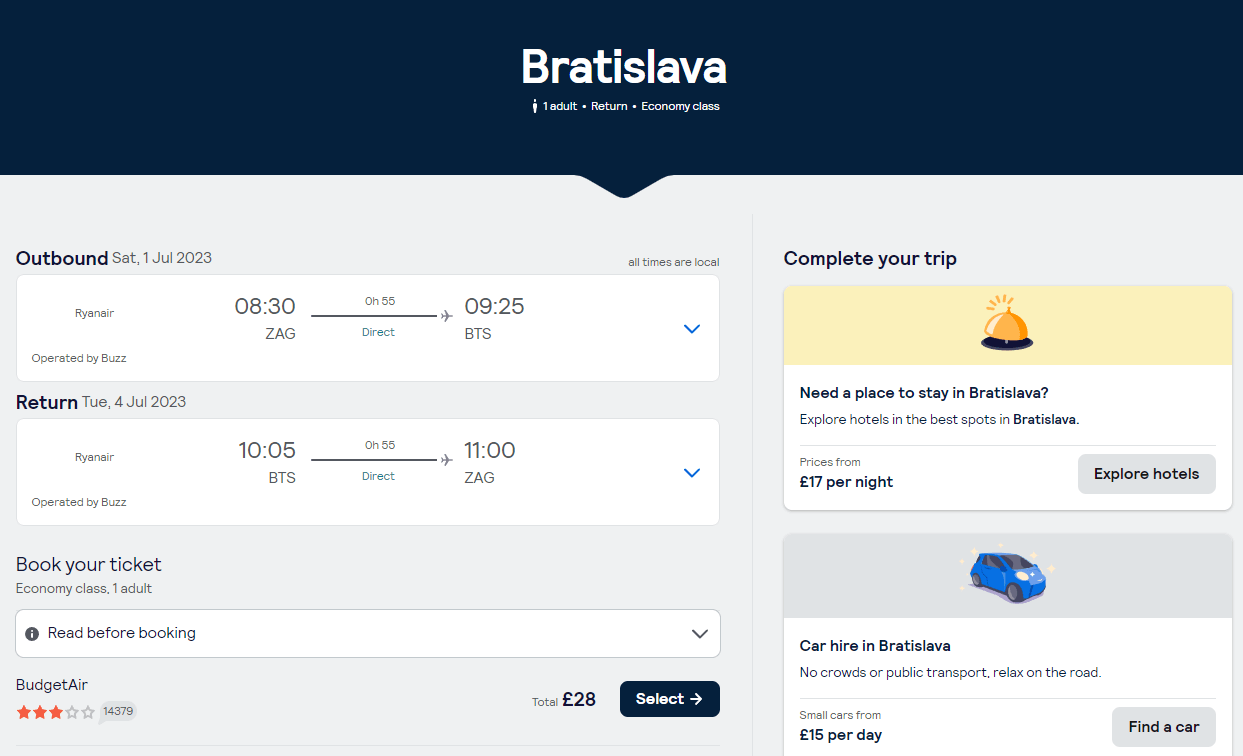Click the return flight airplane icon
The image size is (1243, 756).
(447, 460)
